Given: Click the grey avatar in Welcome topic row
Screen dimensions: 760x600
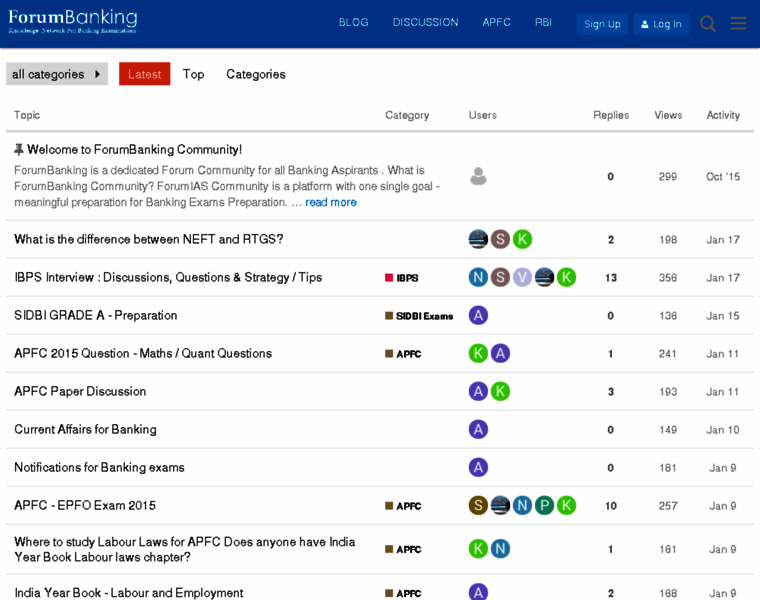Looking at the screenshot, I should click(478, 176).
